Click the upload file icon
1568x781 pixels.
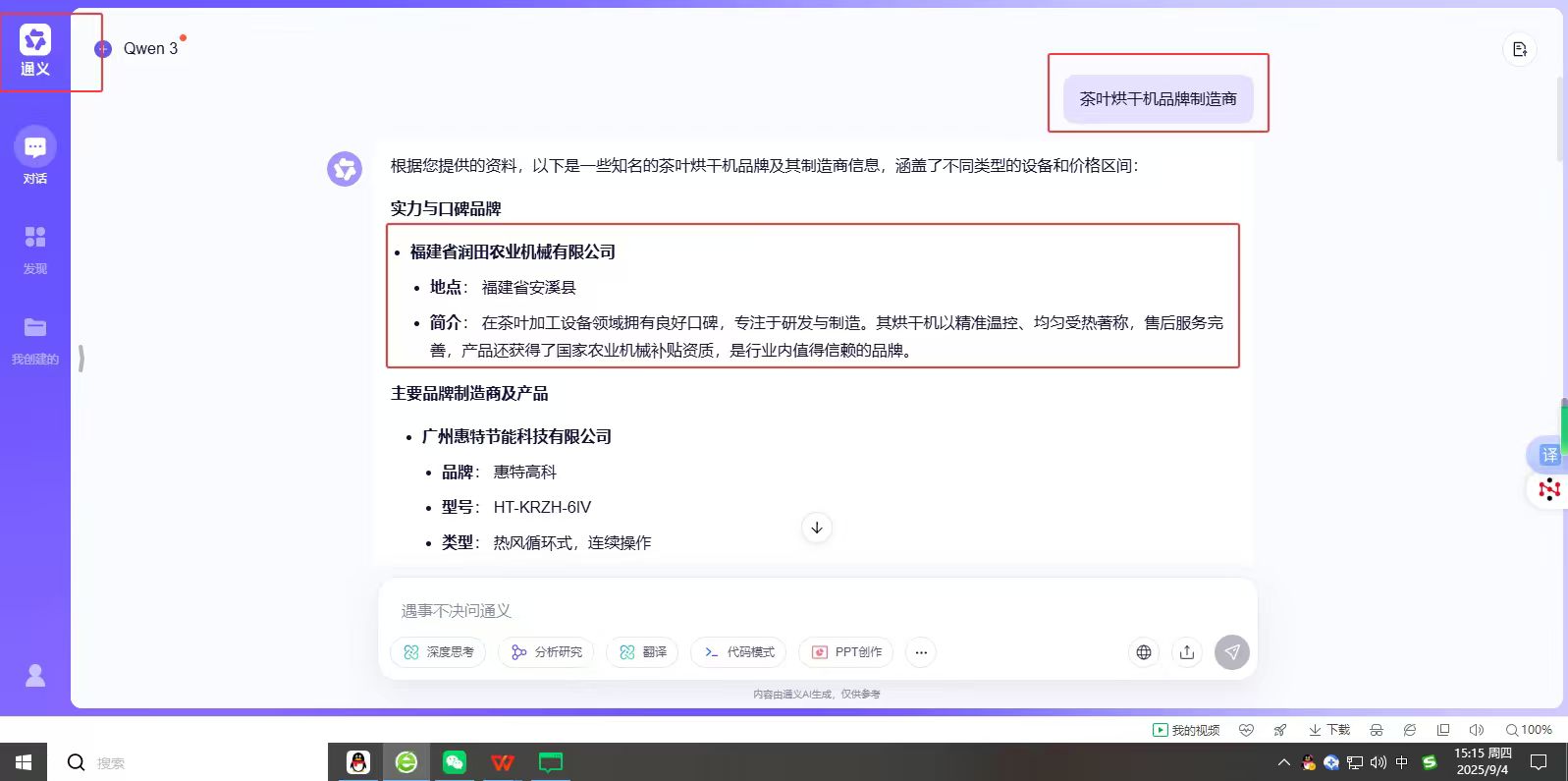(x=1187, y=652)
